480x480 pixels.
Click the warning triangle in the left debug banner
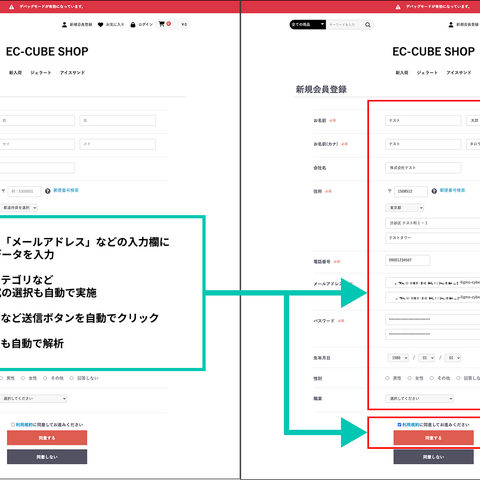11,7
